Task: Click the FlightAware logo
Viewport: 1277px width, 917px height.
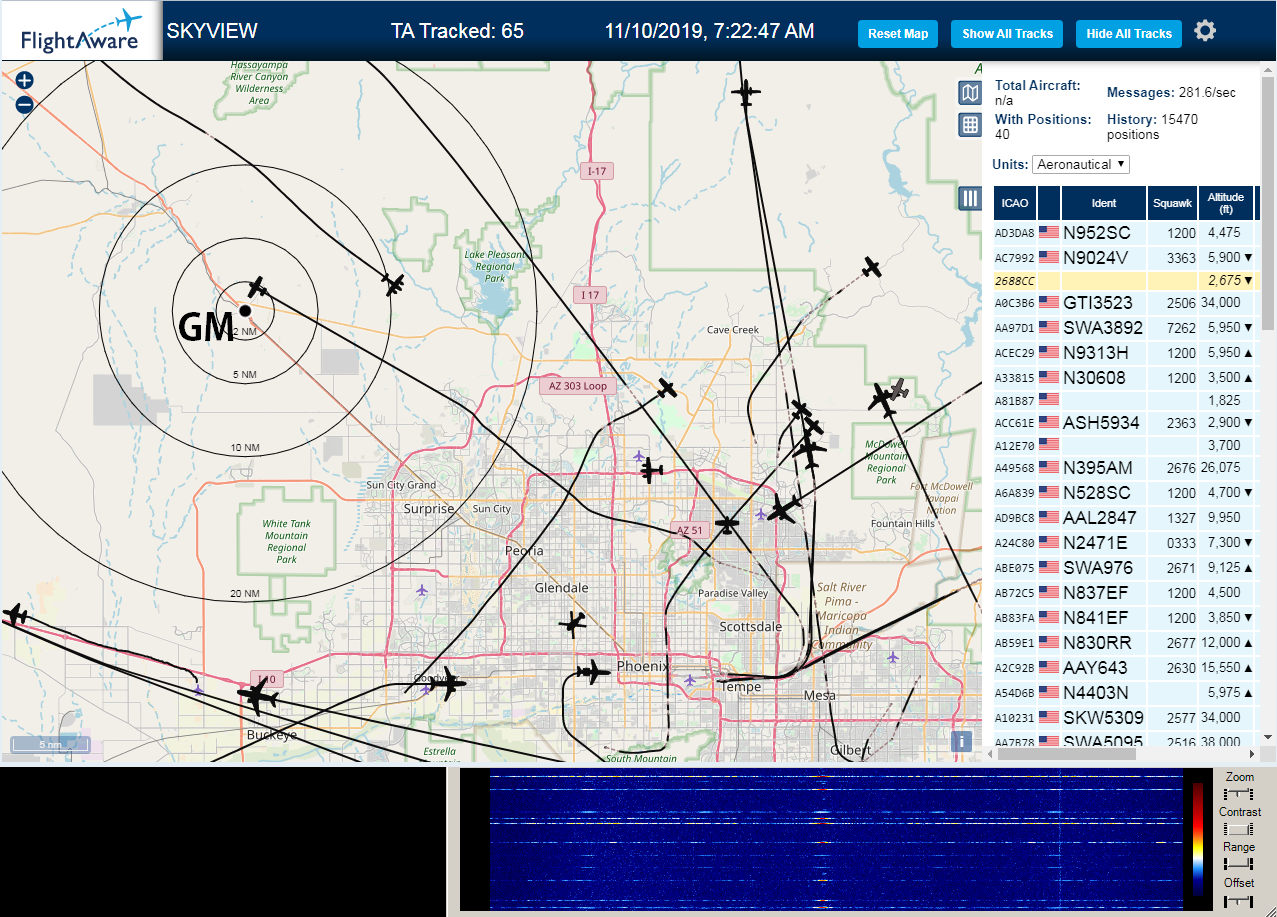Action: [81, 32]
